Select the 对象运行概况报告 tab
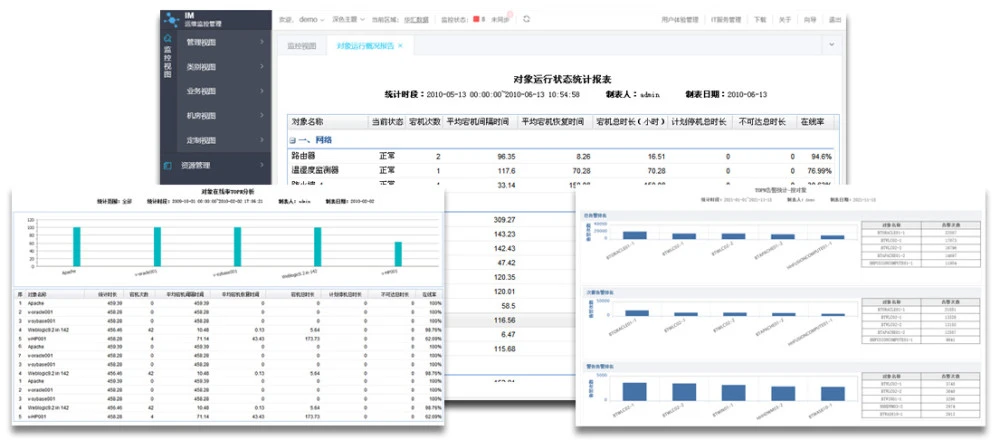This screenshot has width=1000, height=440. (366, 46)
